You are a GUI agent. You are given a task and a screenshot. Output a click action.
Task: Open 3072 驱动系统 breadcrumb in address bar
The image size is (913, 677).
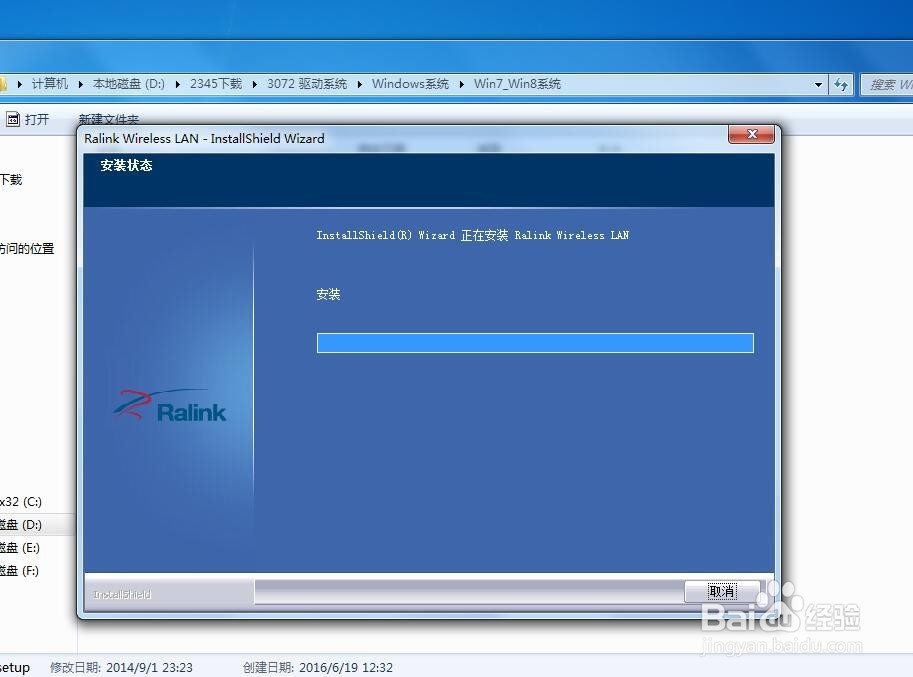[x=307, y=84]
